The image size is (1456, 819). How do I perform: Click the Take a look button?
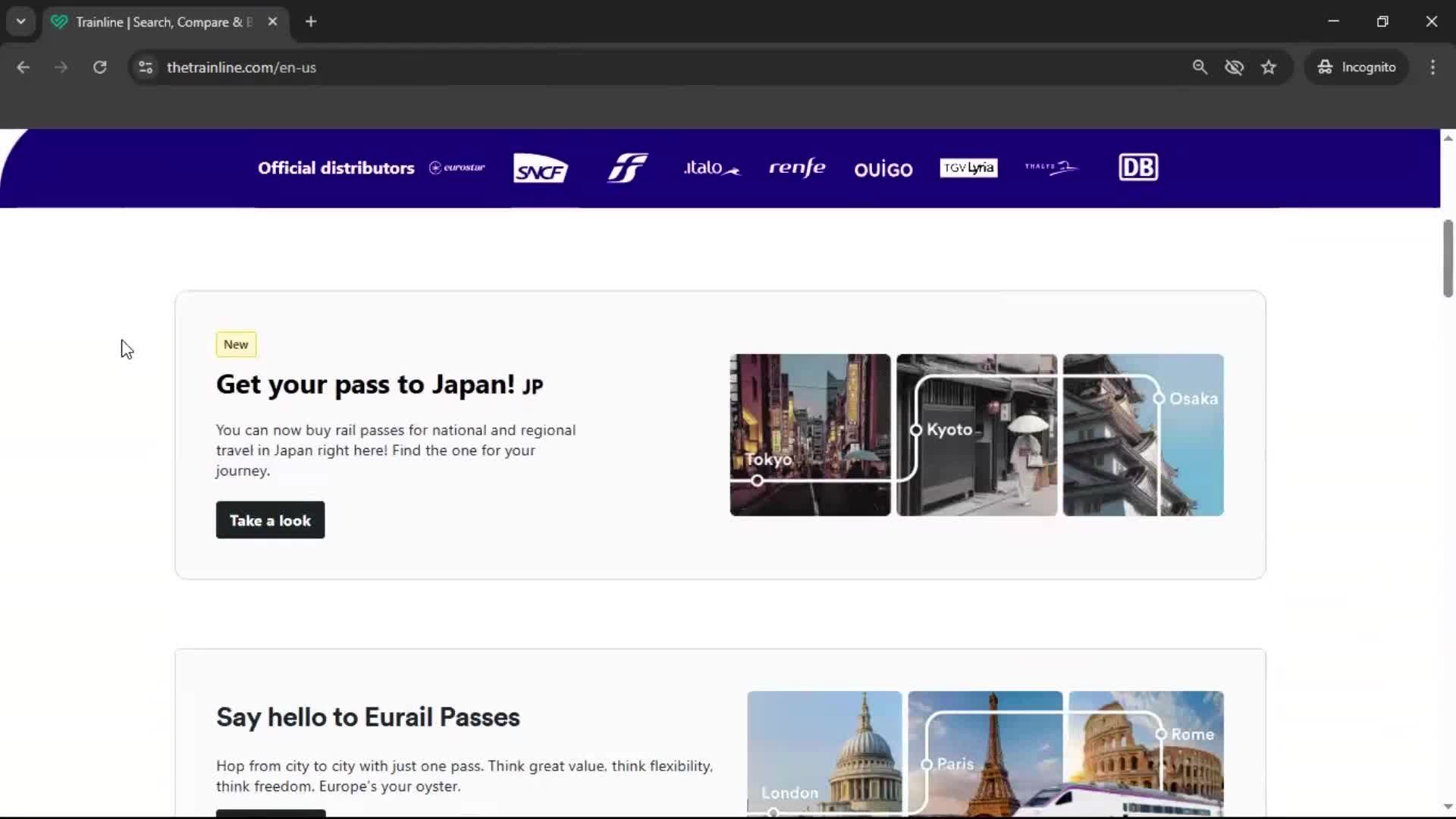[269, 520]
